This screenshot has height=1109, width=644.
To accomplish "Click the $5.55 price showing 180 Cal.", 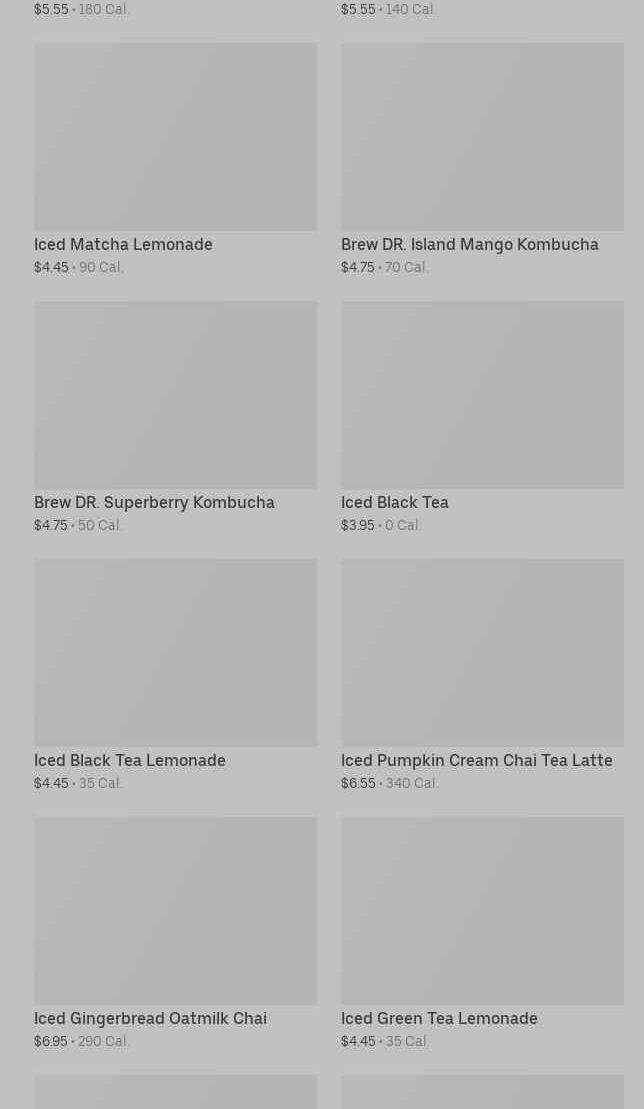I will pyautogui.click(x=51, y=9).
